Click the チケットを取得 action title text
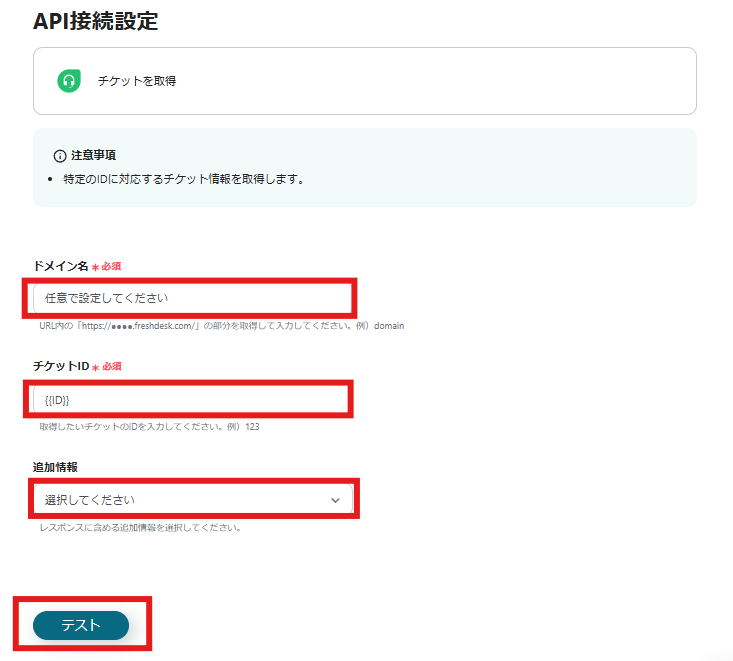 137,81
